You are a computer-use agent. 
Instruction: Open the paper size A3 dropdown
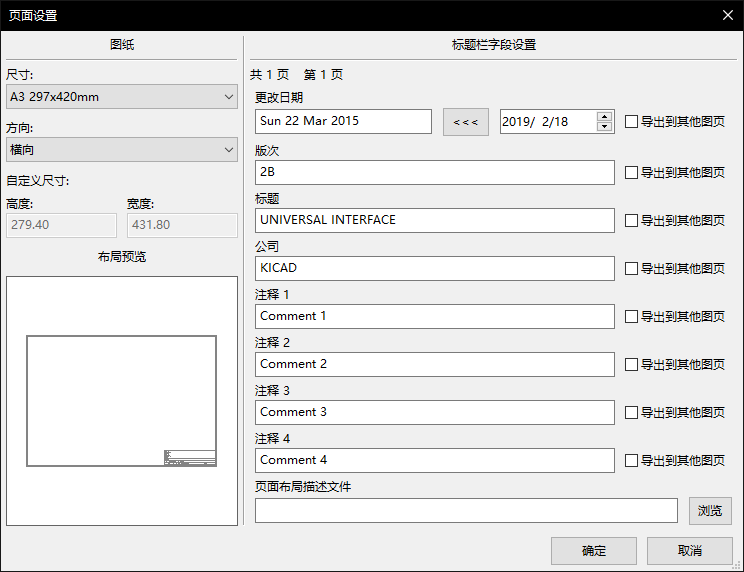point(120,97)
